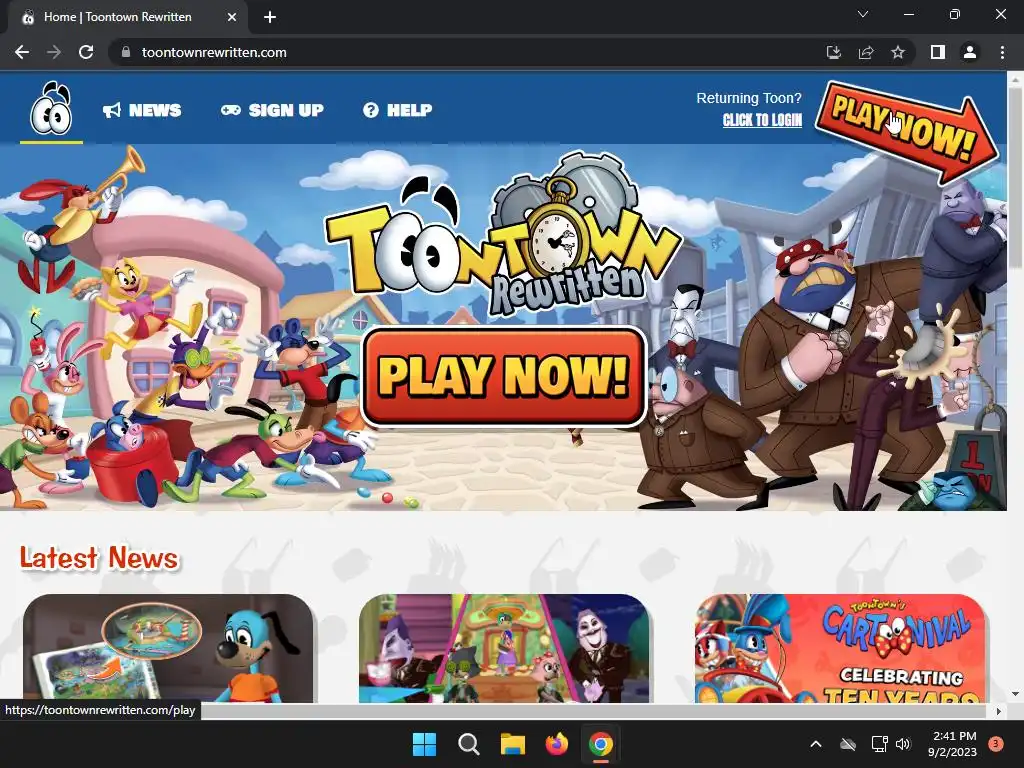Open the Chrome profile menu

pyautogui.click(x=970, y=52)
